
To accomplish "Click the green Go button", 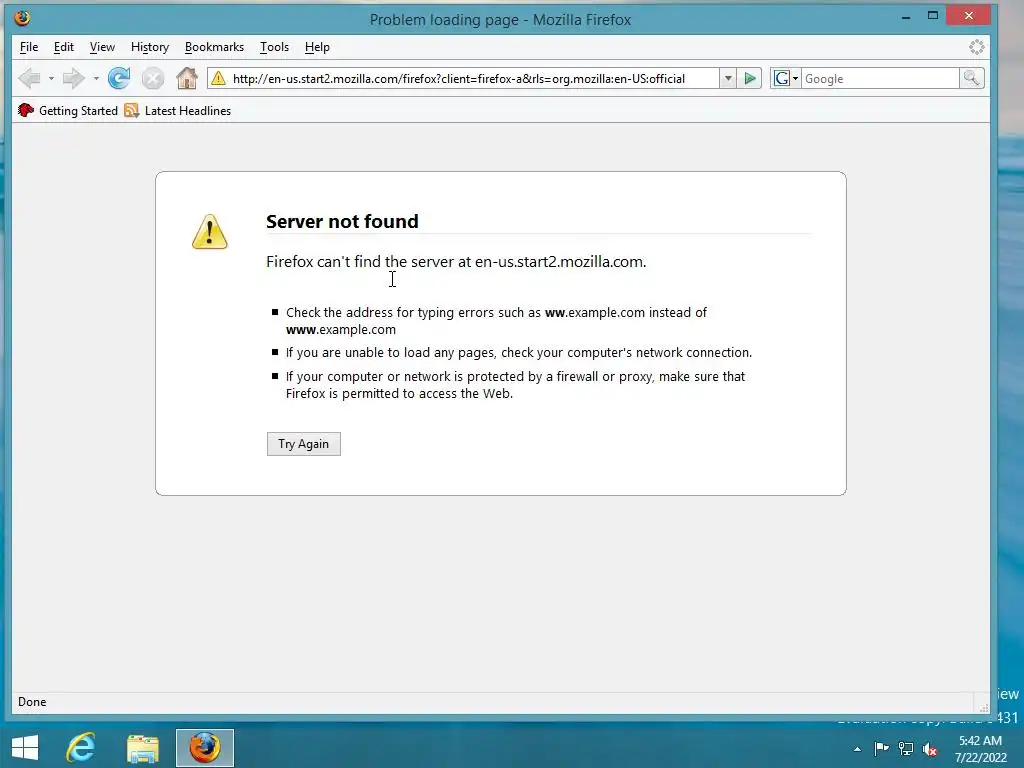I will point(750,78).
